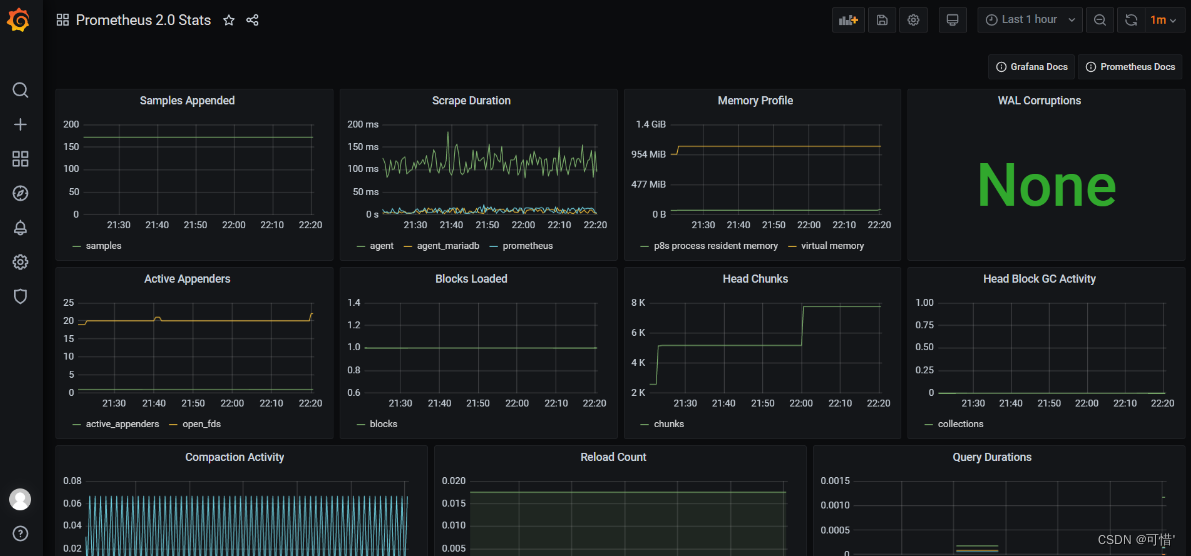The width and height of the screenshot is (1191, 556).
Task: Toggle p8s process resident memory legend
Action: click(716, 246)
